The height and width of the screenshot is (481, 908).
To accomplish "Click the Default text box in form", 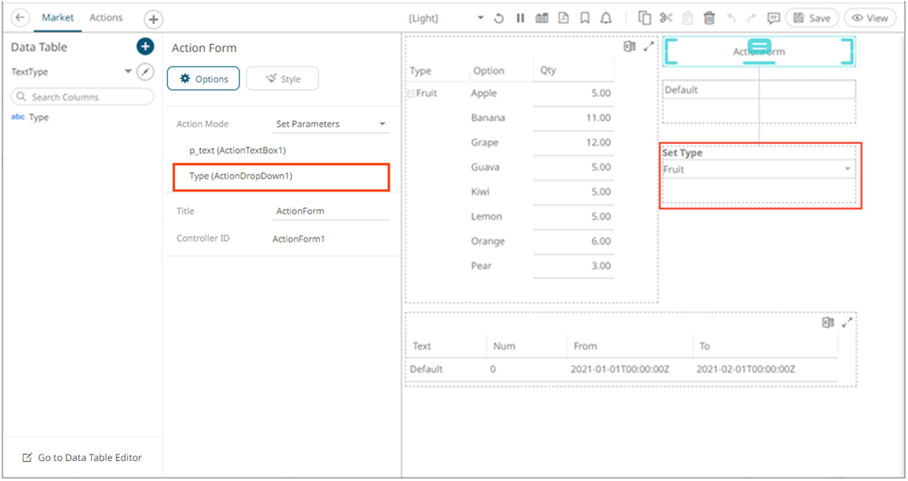I will pyautogui.click(x=759, y=90).
